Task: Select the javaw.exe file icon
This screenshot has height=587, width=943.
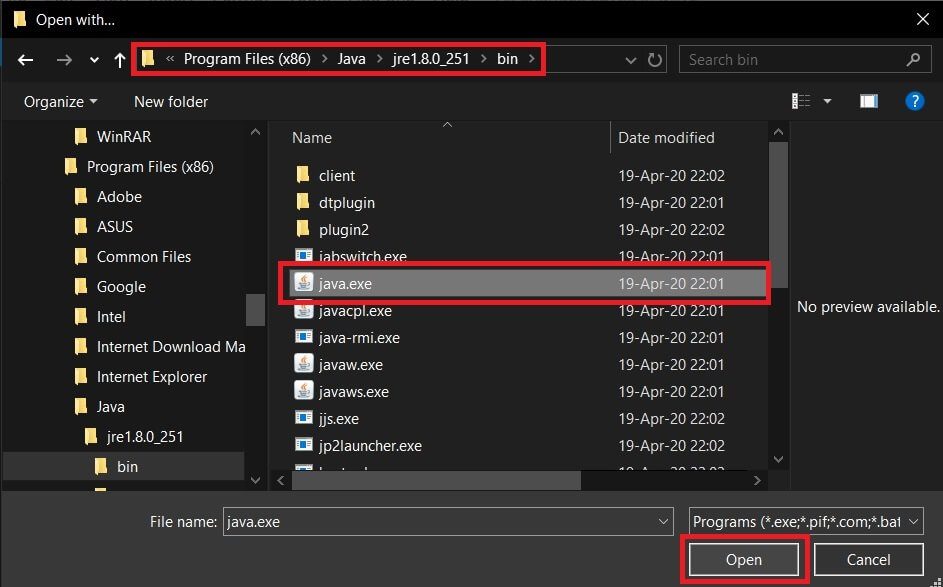Action: [x=304, y=364]
